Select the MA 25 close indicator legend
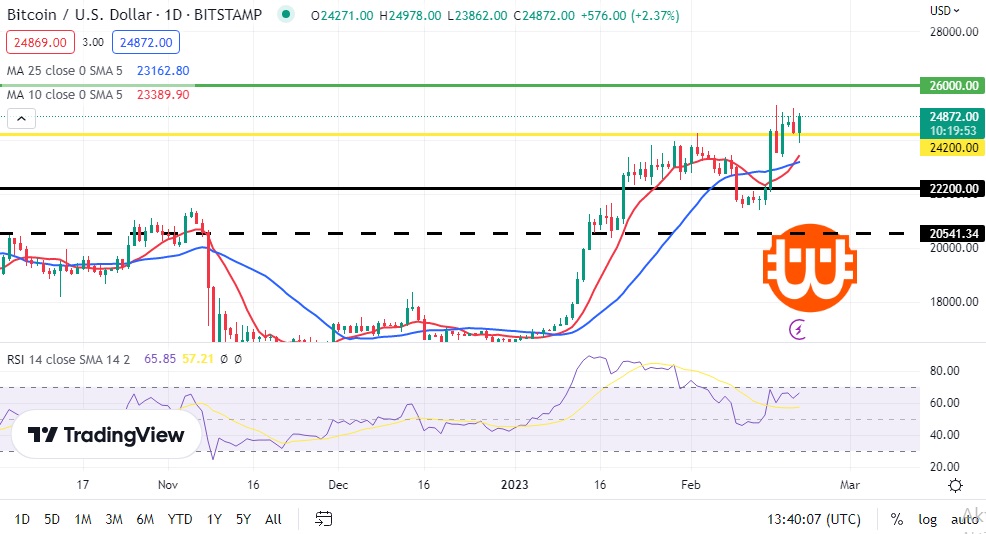Screen dimensions: 986x534 (x=65, y=70)
